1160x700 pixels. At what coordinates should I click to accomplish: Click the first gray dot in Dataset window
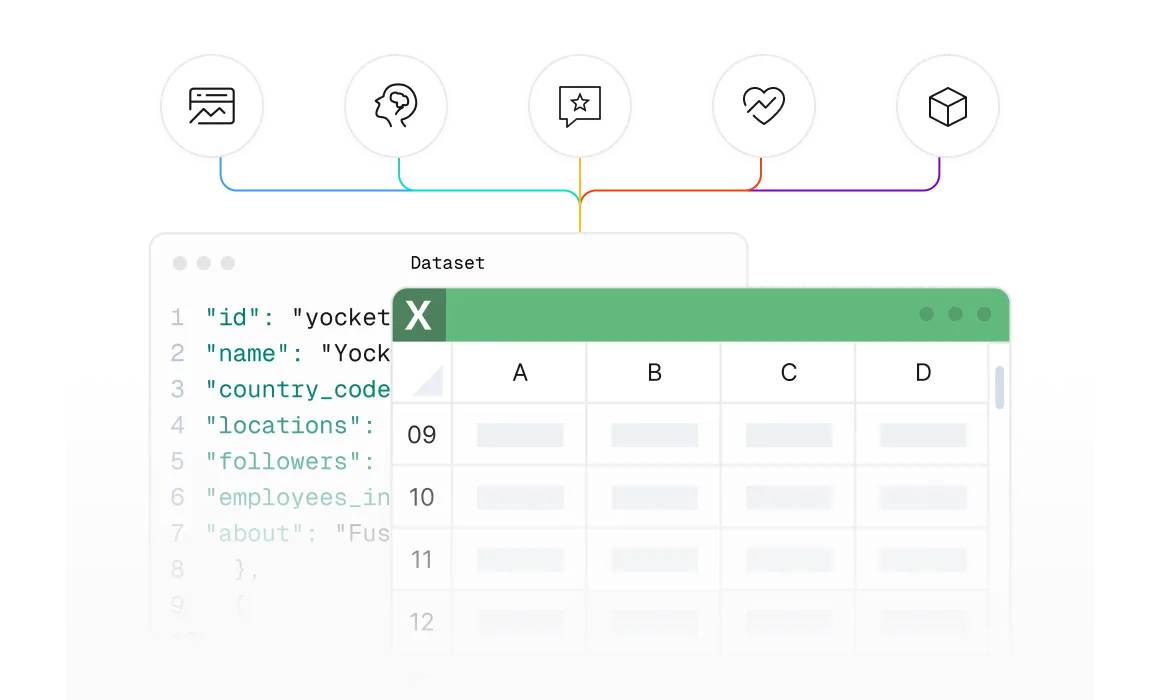coord(180,263)
